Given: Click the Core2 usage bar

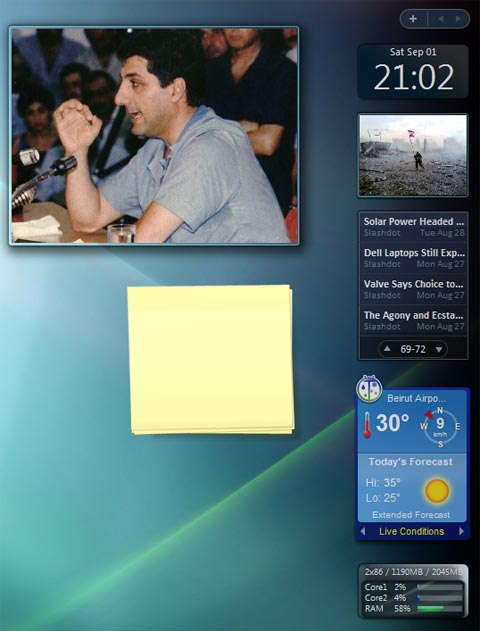Looking at the screenshot, I should tap(439, 598).
